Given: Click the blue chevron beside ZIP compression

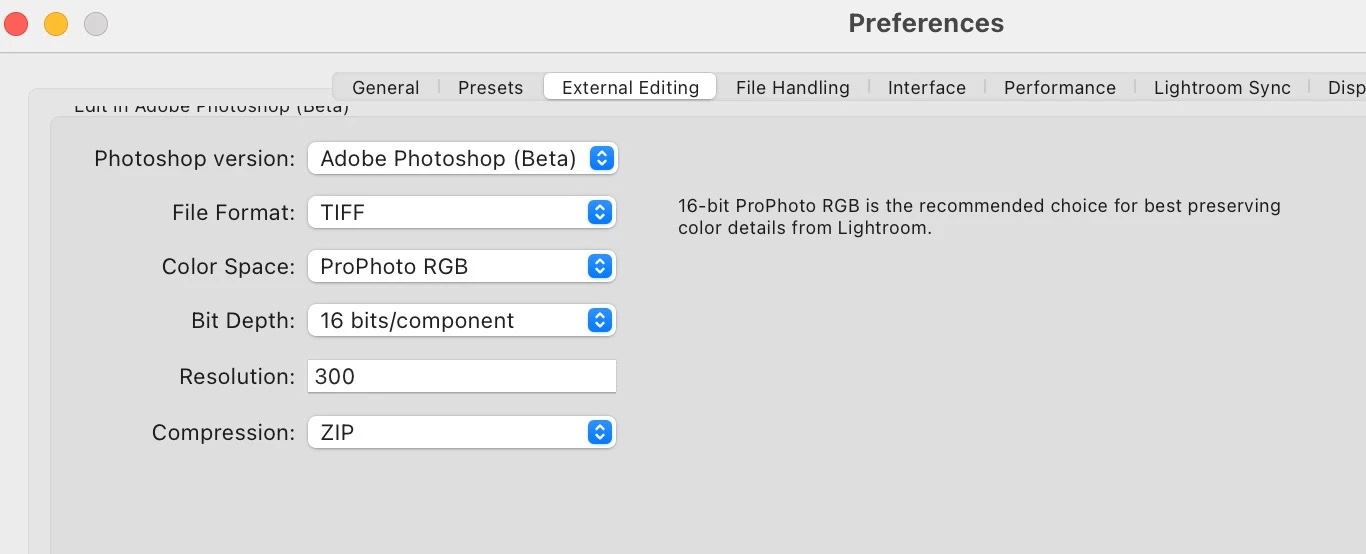Looking at the screenshot, I should pyautogui.click(x=600, y=432).
